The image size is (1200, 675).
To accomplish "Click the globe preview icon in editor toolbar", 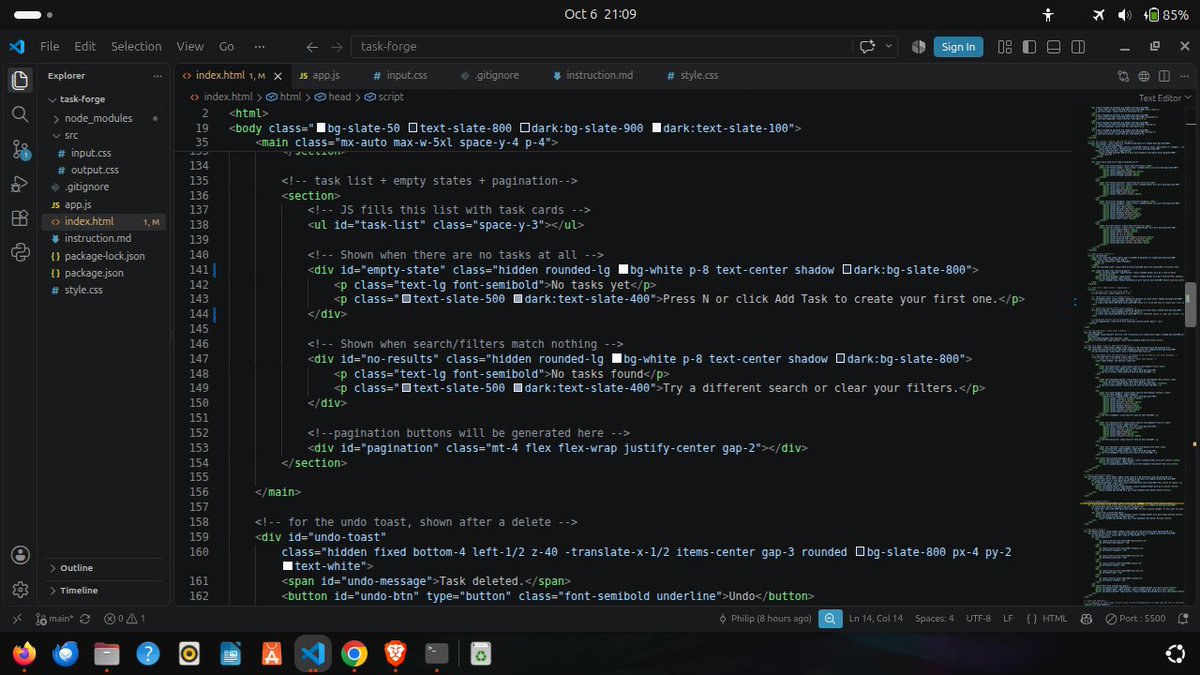I will click(x=1144, y=75).
